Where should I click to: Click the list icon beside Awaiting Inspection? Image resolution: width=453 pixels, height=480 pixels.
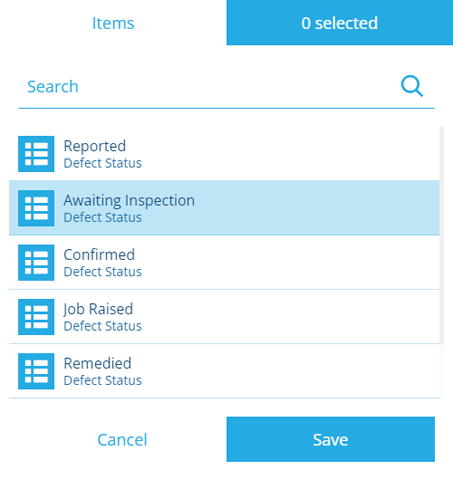pyautogui.click(x=36, y=208)
